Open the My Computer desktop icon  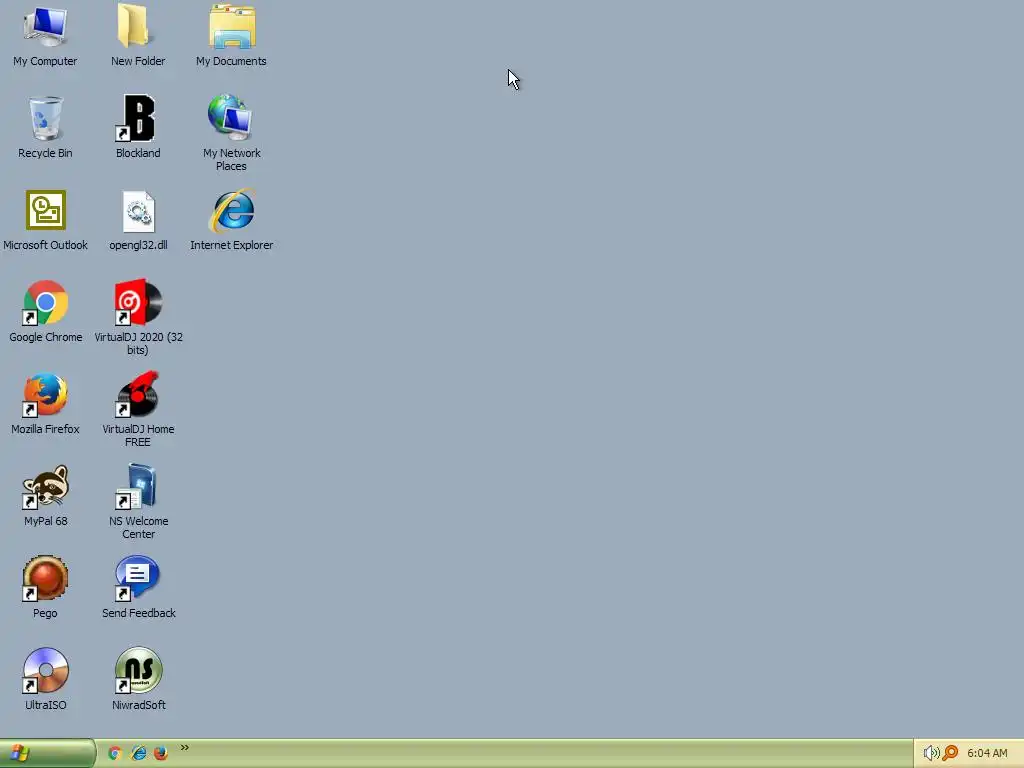click(x=45, y=26)
